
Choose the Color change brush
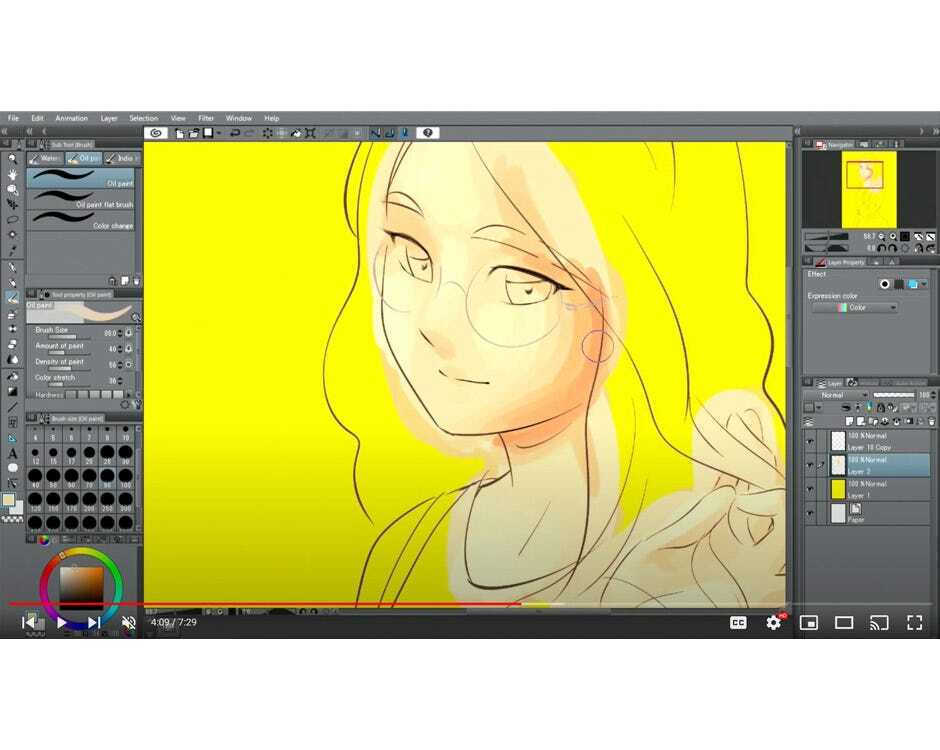point(80,219)
